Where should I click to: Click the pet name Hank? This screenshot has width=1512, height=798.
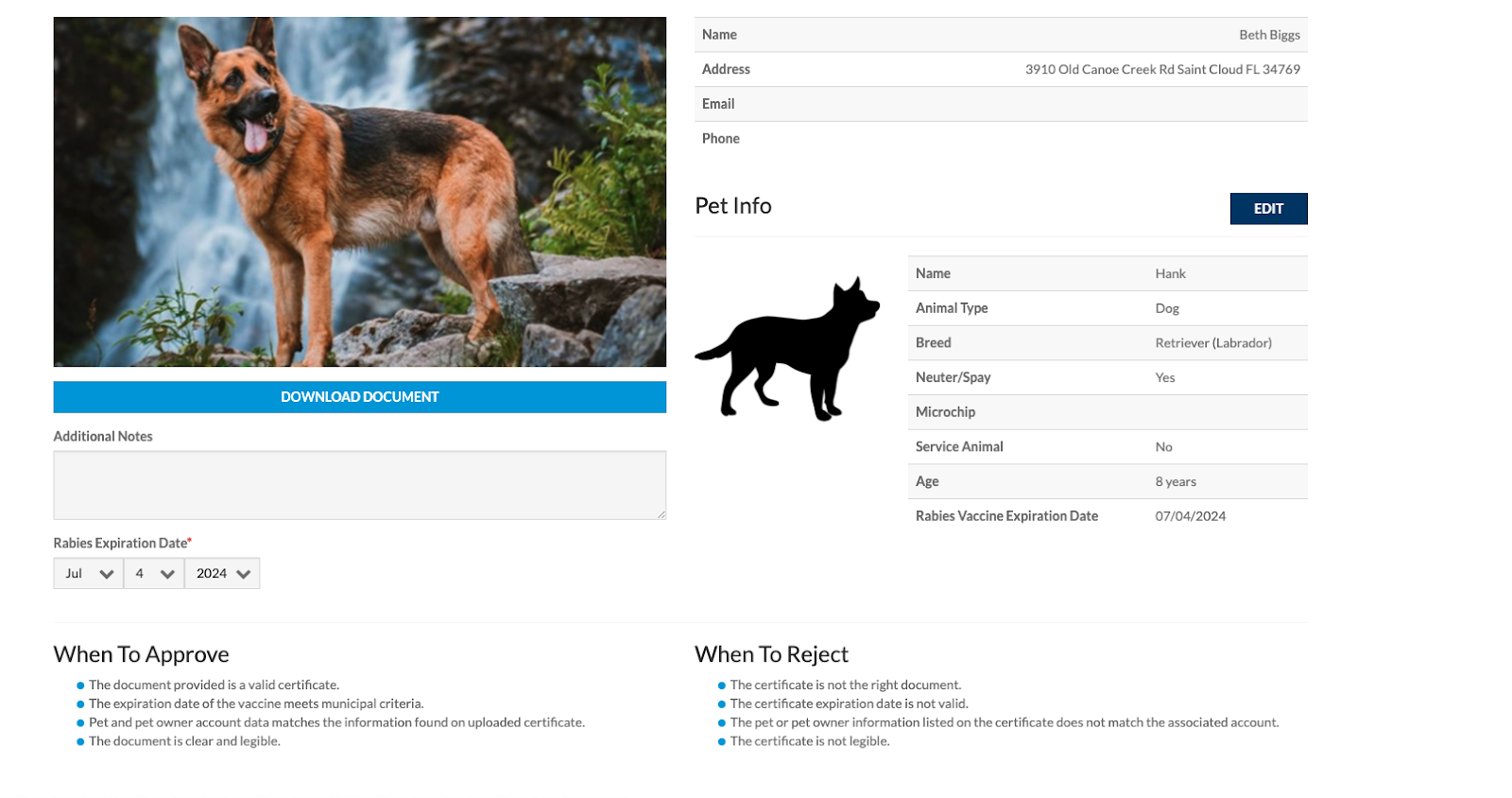(1170, 274)
